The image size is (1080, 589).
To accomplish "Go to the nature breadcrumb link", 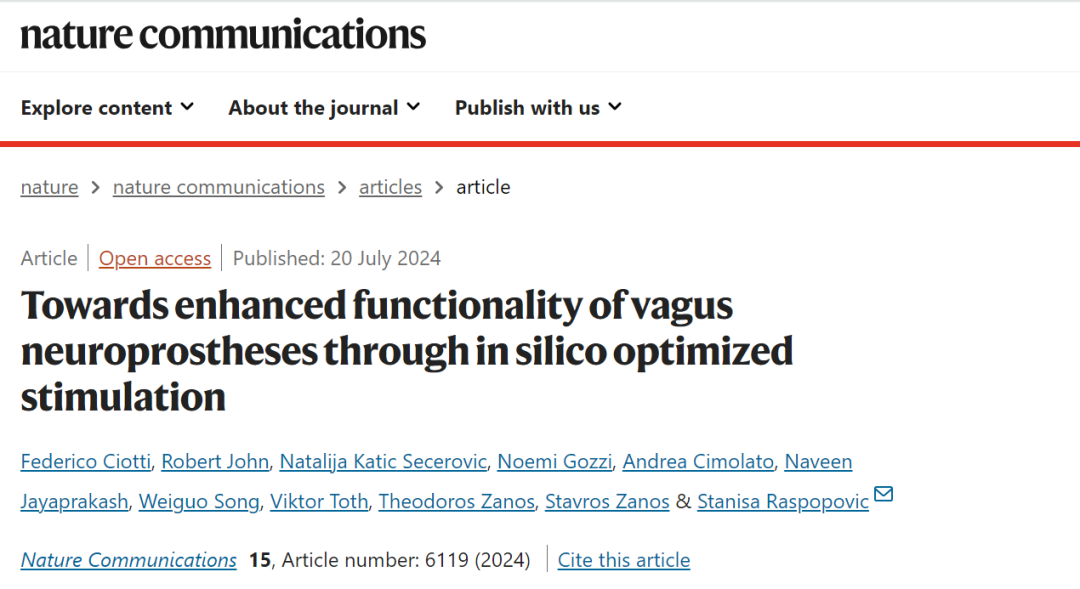I will (50, 187).
